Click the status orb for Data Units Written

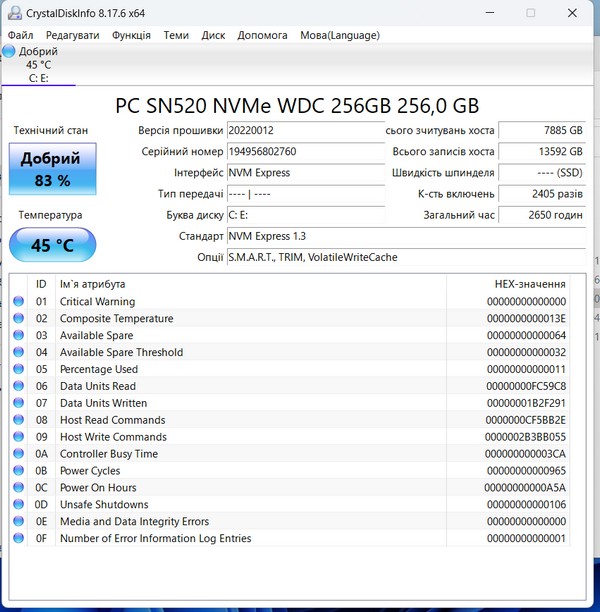click(19, 403)
